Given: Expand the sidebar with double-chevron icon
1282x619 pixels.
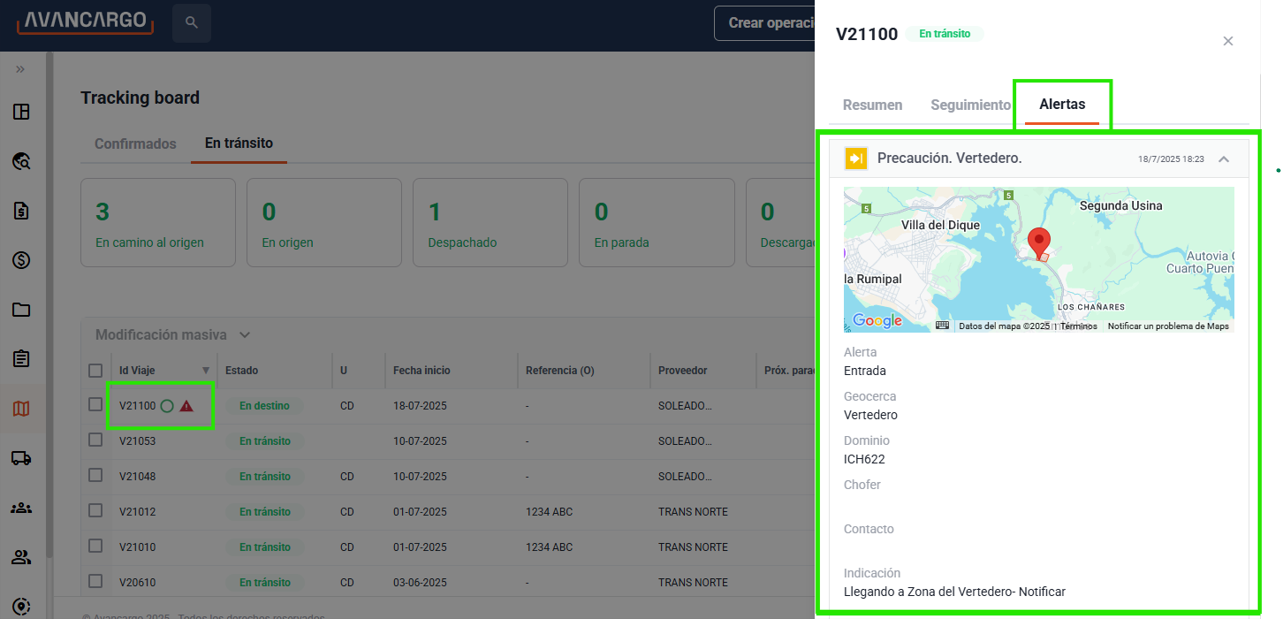Looking at the screenshot, I should (20, 69).
